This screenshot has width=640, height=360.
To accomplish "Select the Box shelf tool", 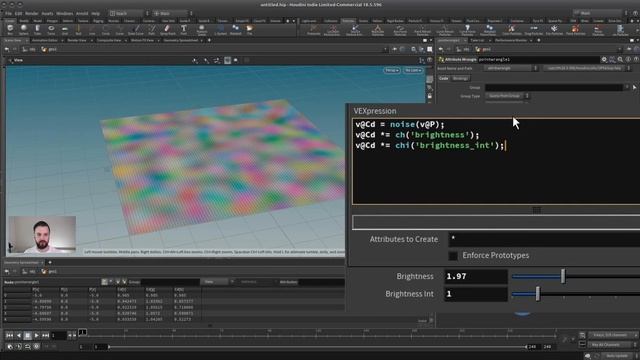I will [x=10, y=29].
